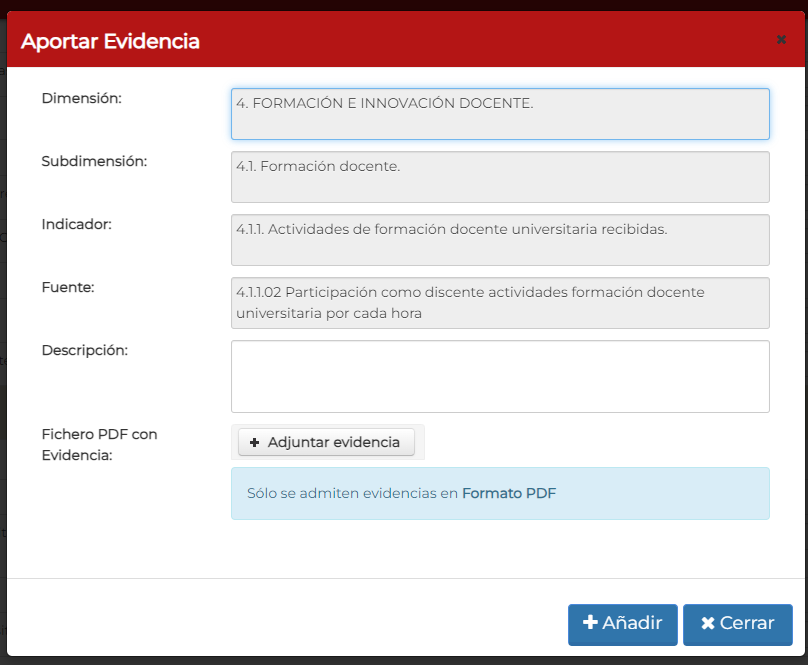The image size is (808, 665).
Task: Click the plus icon on the Añadir button
Action: pos(590,623)
